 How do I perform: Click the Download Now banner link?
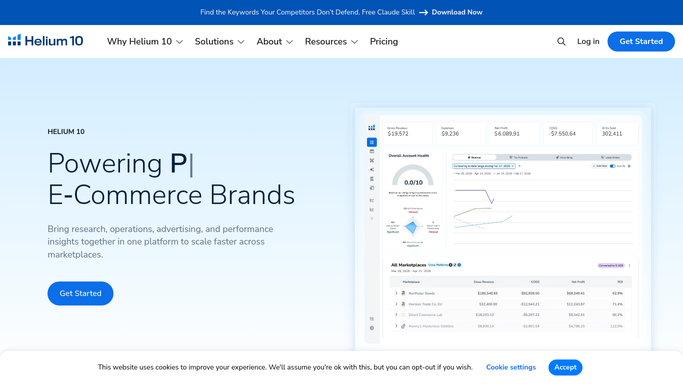click(457, 12)
